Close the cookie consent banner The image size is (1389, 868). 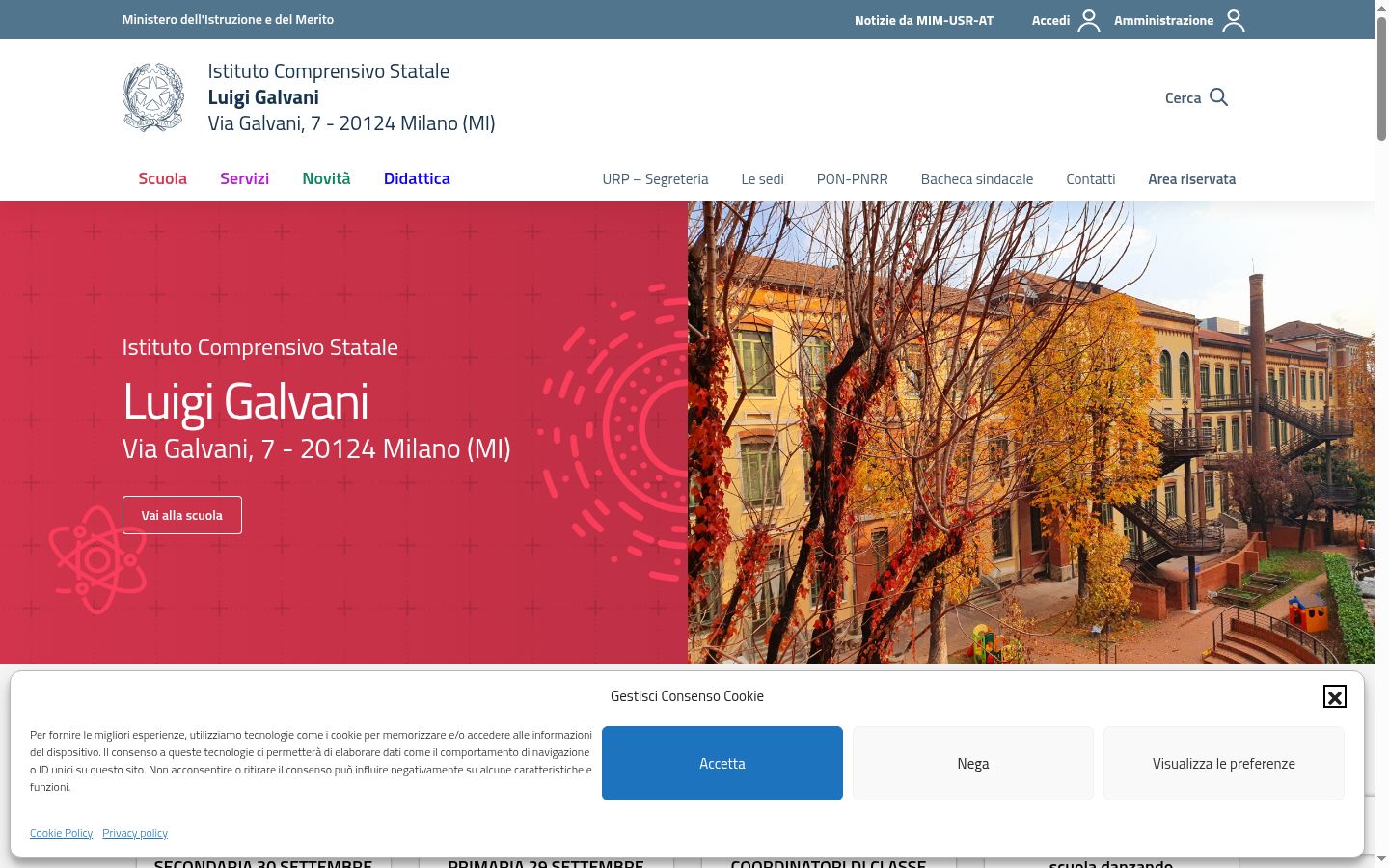pos(1334,696)
